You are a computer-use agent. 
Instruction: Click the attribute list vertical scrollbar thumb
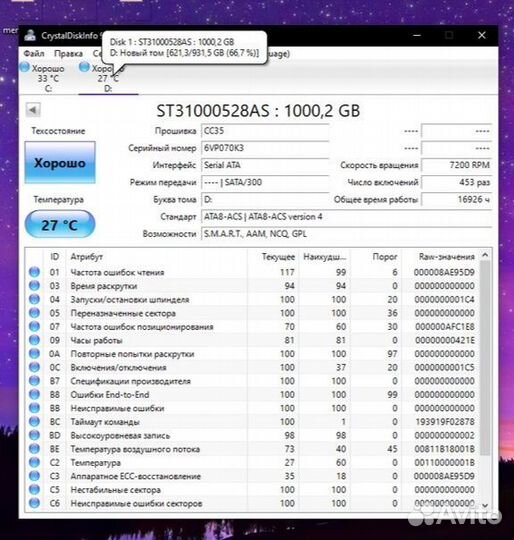tap(485, 358)
